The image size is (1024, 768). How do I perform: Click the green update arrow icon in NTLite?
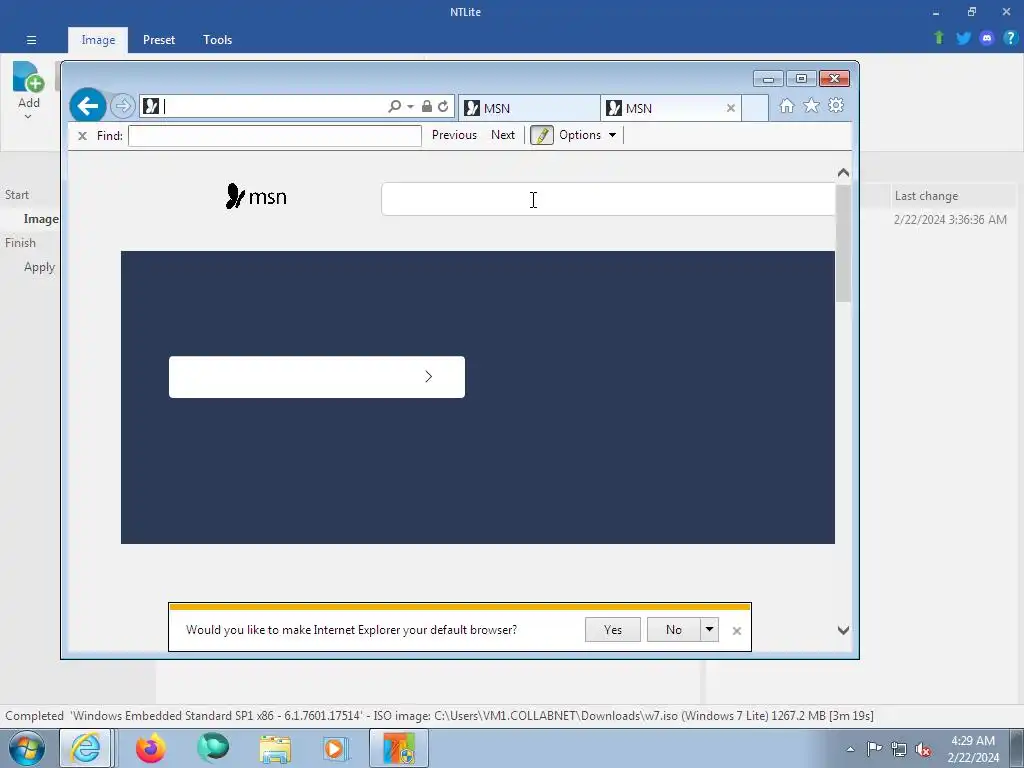coord(939,38)
